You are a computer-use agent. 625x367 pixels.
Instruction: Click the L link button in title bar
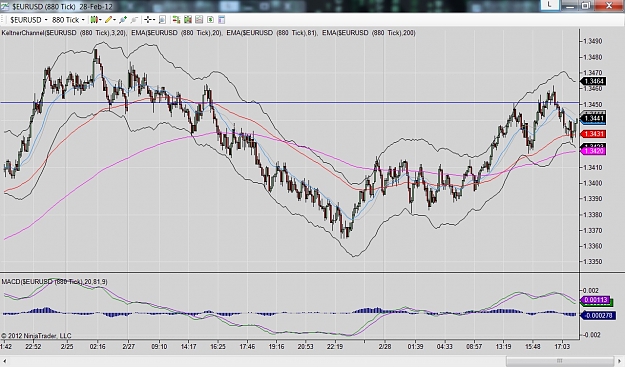tap(550, 4)
